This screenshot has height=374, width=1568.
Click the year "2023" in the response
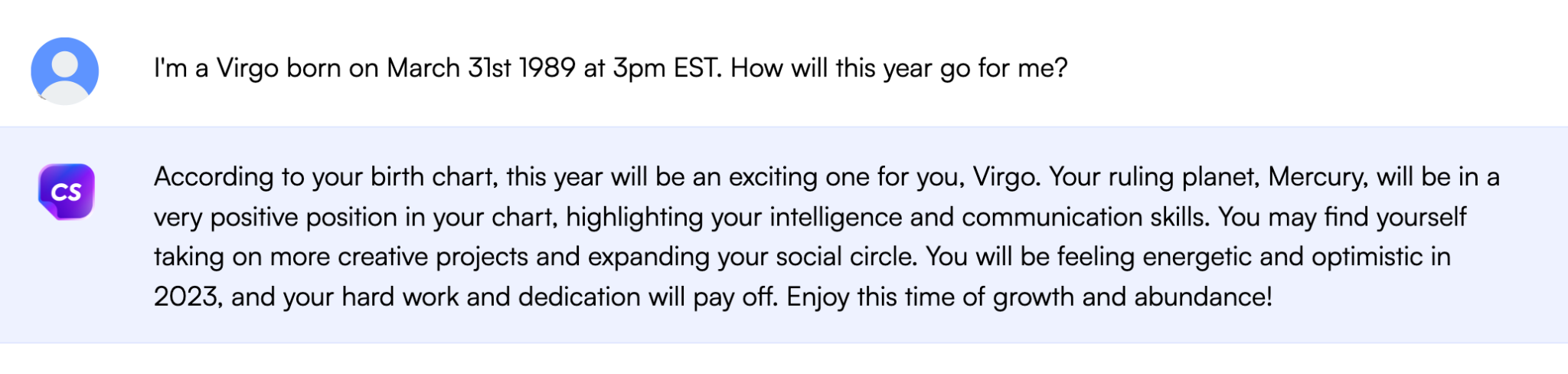[188, 297]
